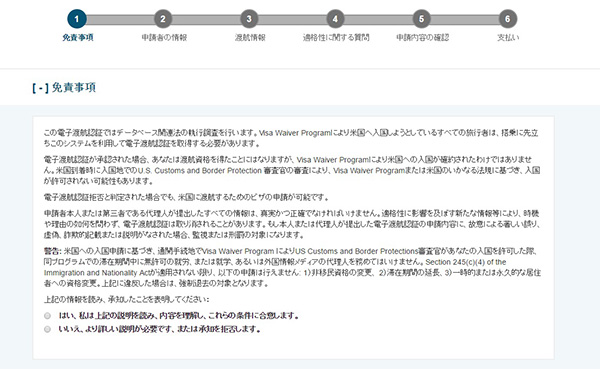Click the いいえ、より詳しい説明が必要です label text
The image size is (600, 369).
point(160,329)
